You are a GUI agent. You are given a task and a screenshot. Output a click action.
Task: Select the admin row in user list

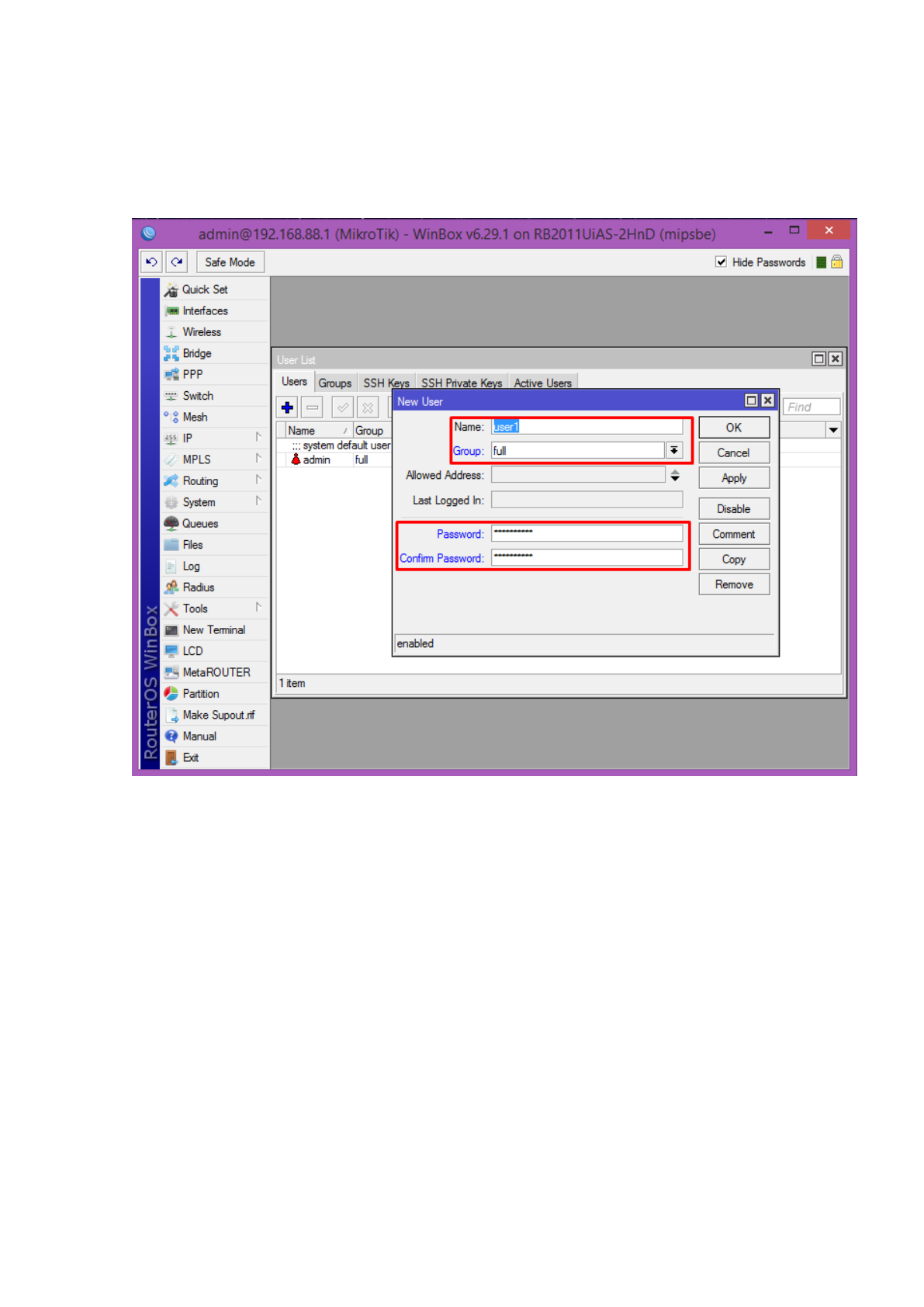(x=334, y=459)
